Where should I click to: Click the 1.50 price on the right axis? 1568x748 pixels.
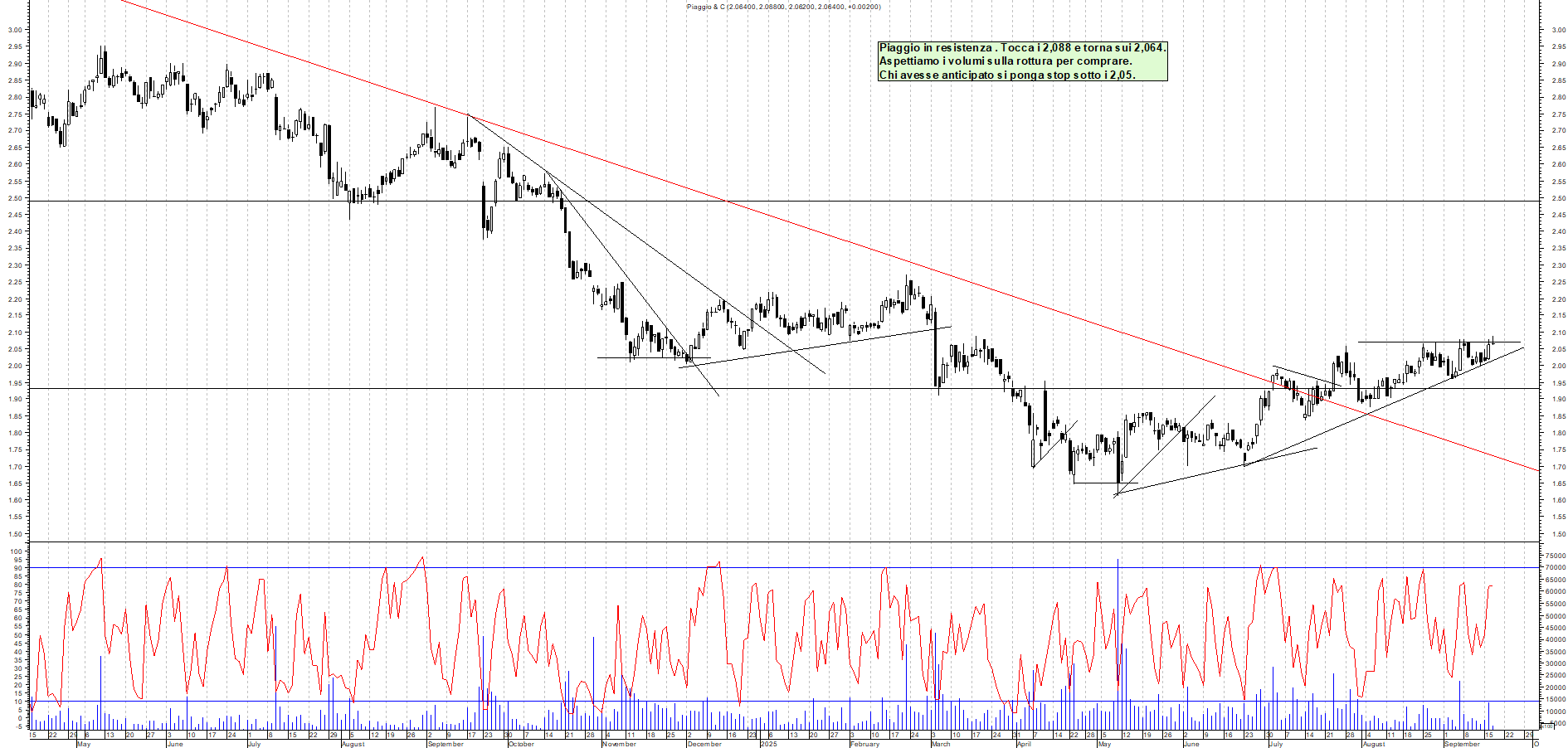[1558, 534]
